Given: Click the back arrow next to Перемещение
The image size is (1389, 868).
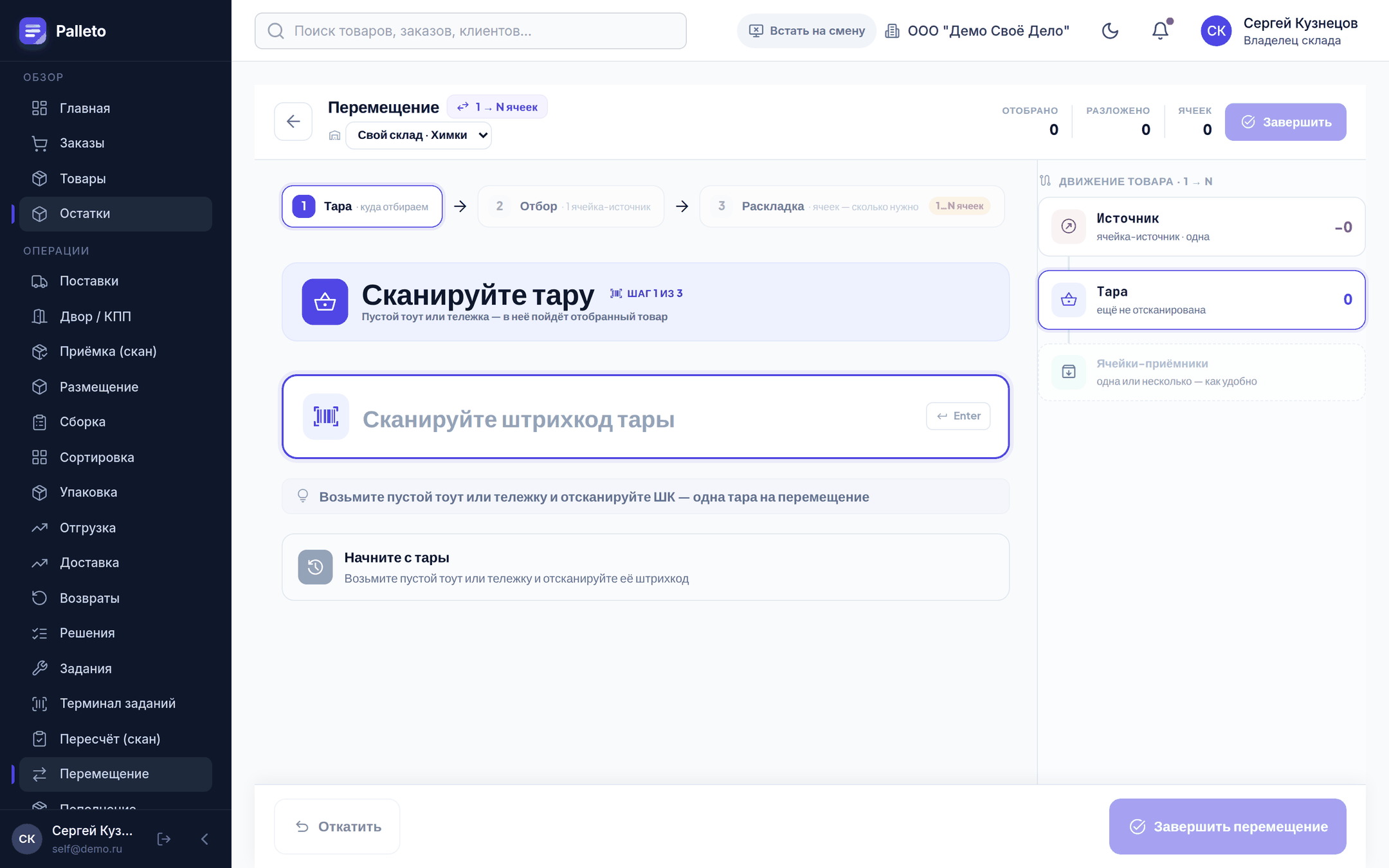Looking at the screenshot, I should (293, 122).
